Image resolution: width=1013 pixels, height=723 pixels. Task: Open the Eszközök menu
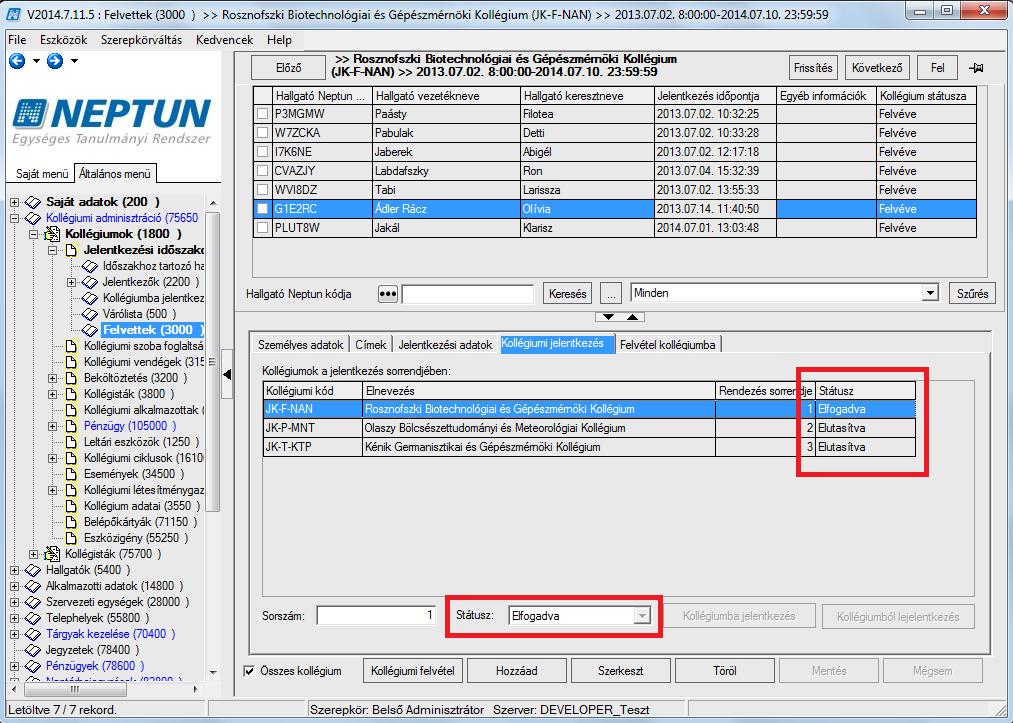[63, 40]
